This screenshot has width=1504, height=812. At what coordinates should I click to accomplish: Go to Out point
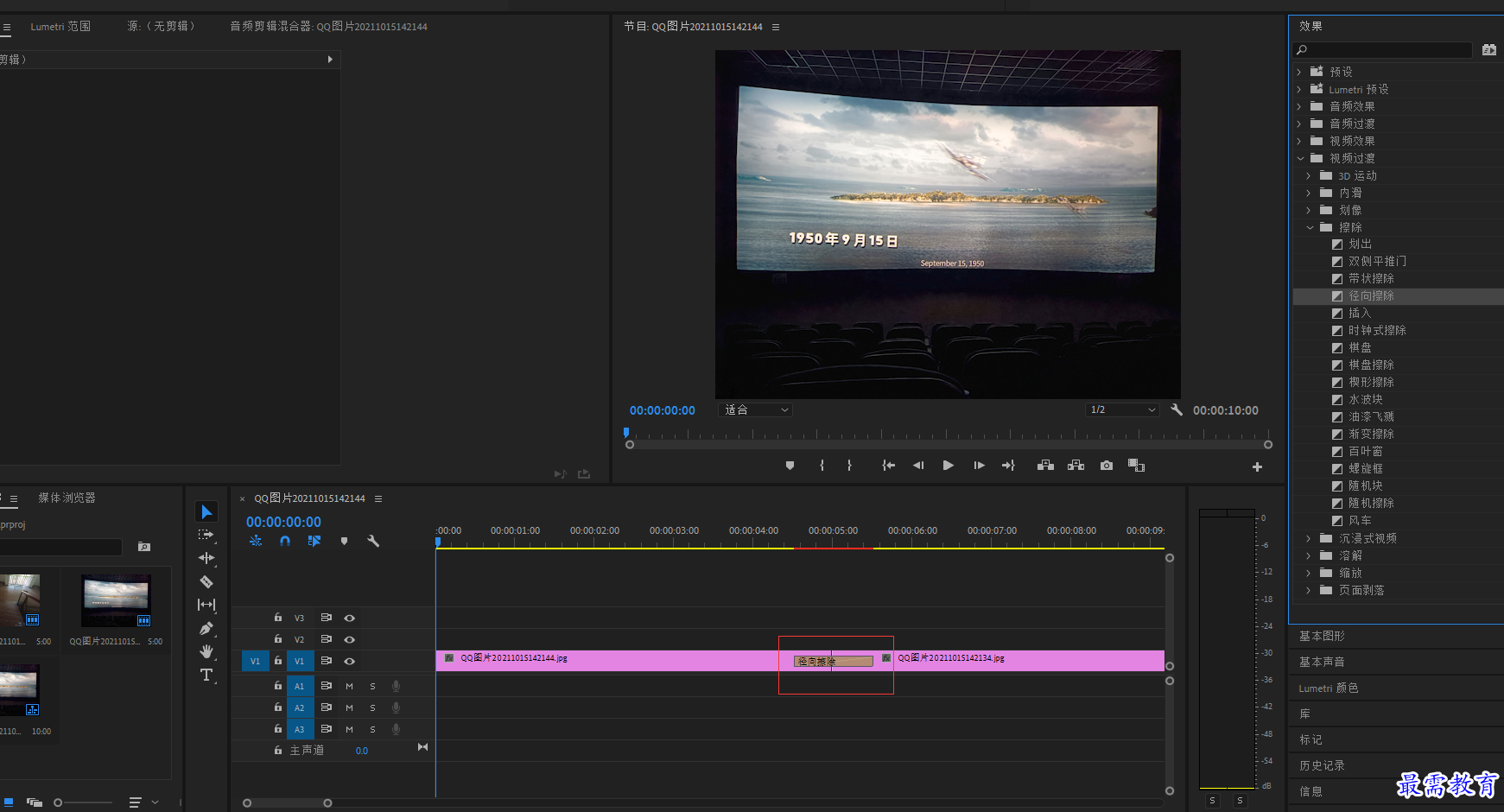[x=1008, y=466]
